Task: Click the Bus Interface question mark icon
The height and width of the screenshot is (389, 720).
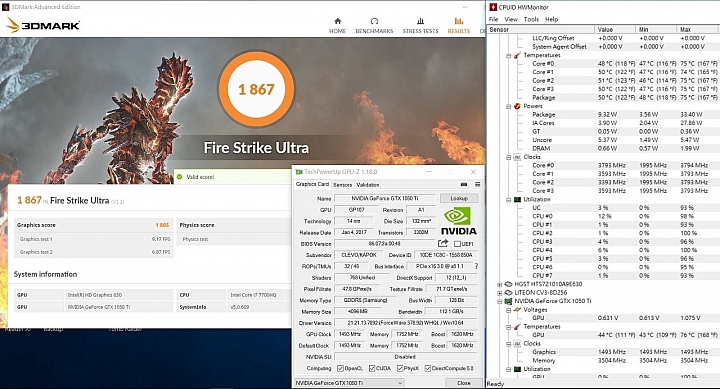Action: tap(476, 266)
